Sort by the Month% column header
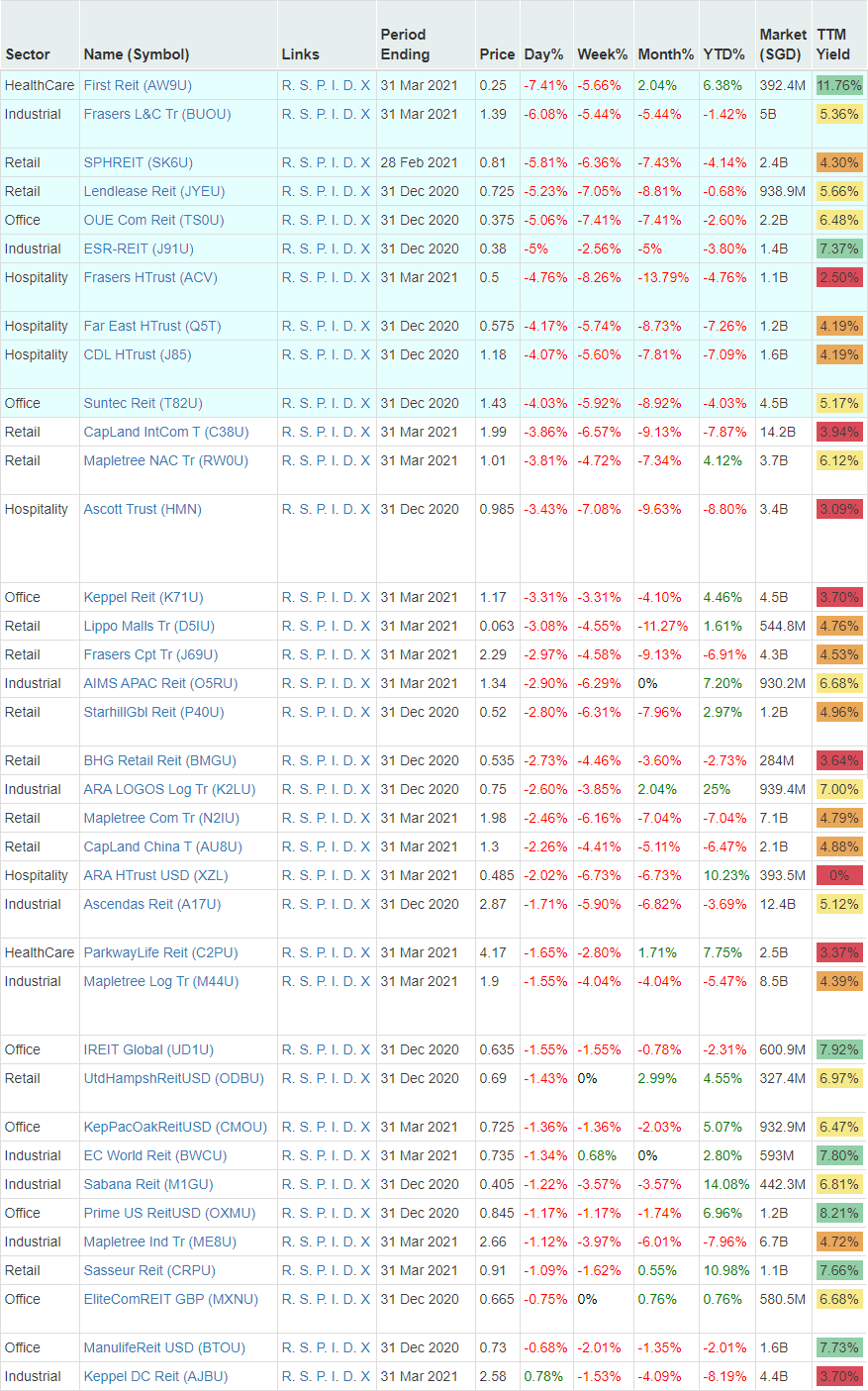 click(666, 54)
